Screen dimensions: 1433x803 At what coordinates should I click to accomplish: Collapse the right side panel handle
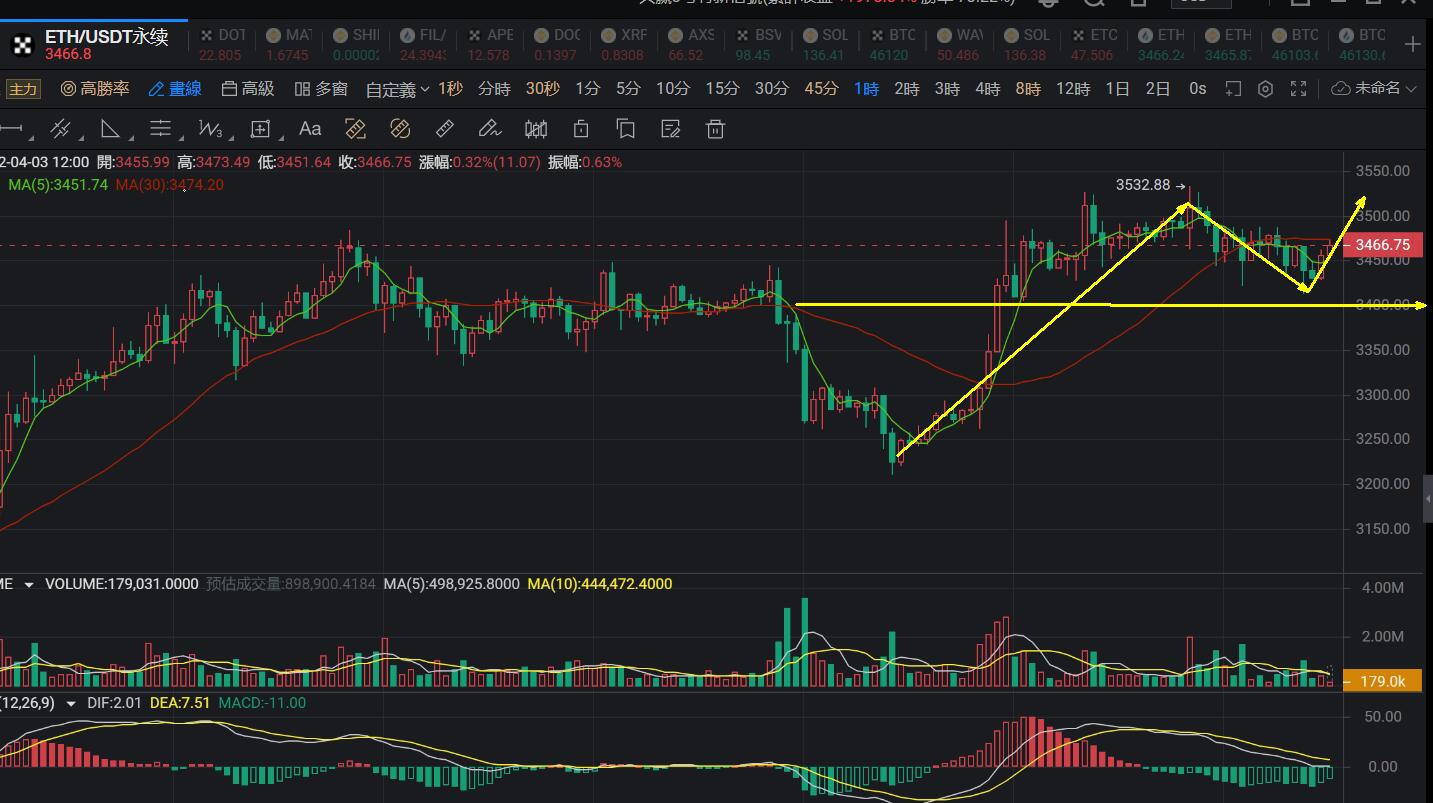(x=1428, y=497)
